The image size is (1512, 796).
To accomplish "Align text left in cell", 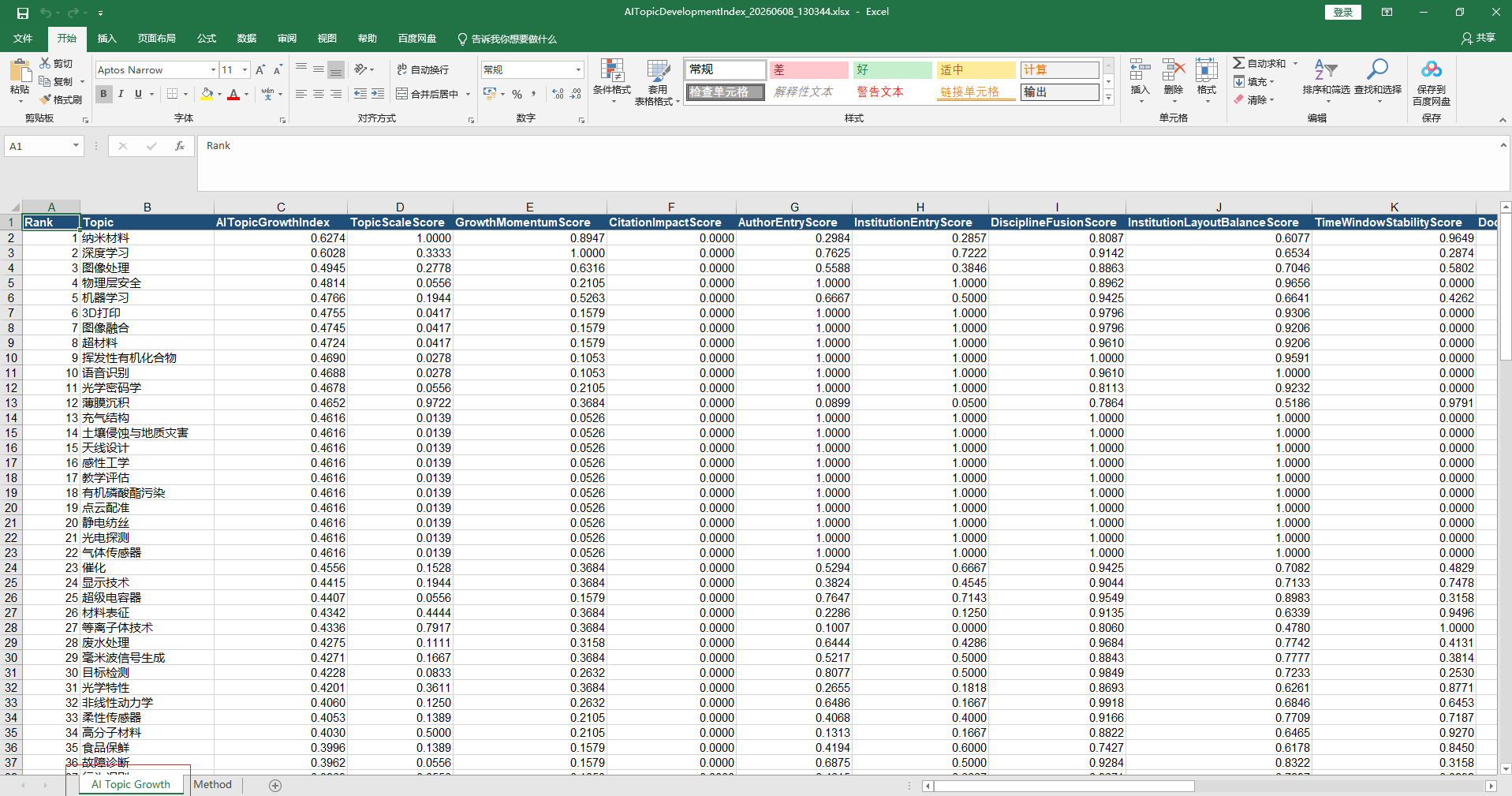I will pos(301,94).
